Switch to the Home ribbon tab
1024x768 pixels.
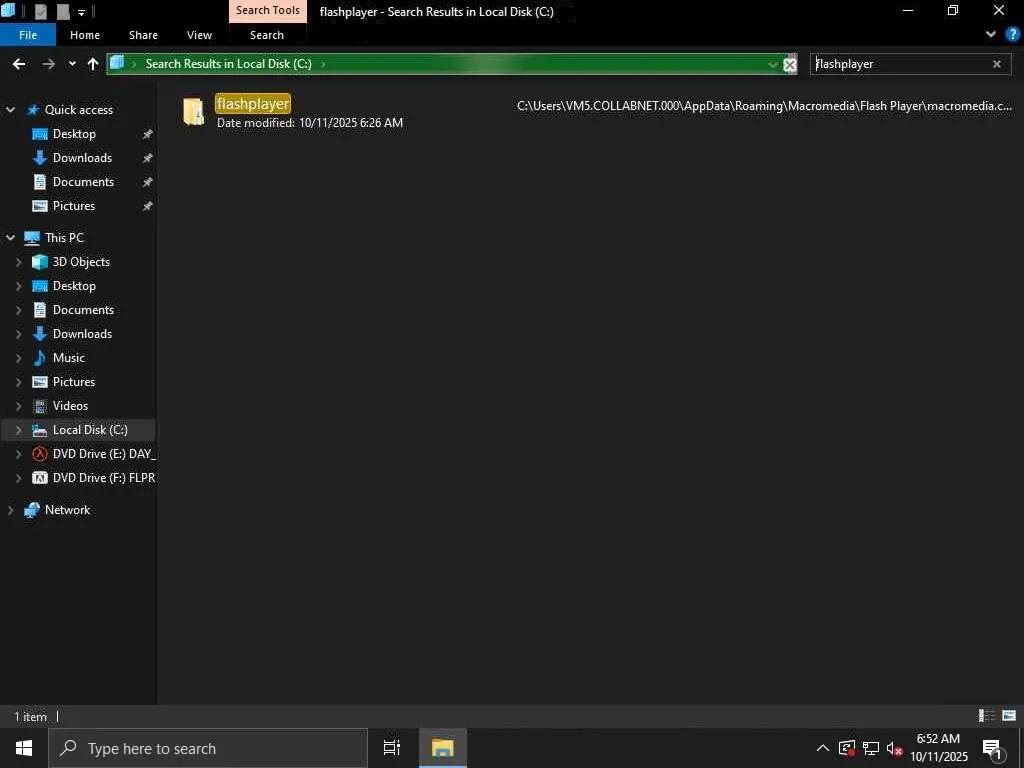pyautogui.click(x=85, y=35)
